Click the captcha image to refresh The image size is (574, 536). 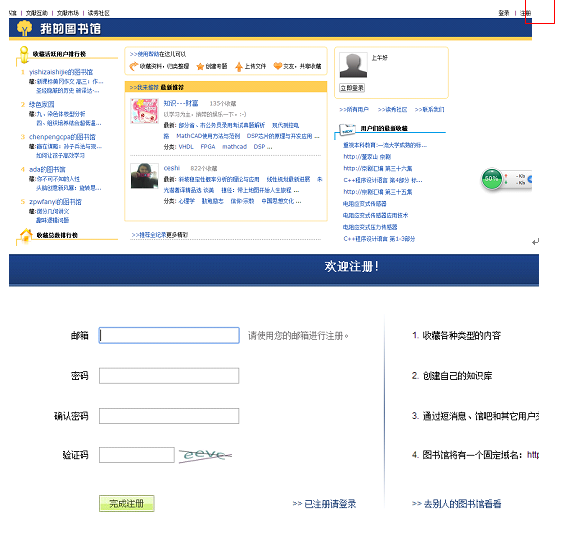pyautogui.click(x=205, y=455)
